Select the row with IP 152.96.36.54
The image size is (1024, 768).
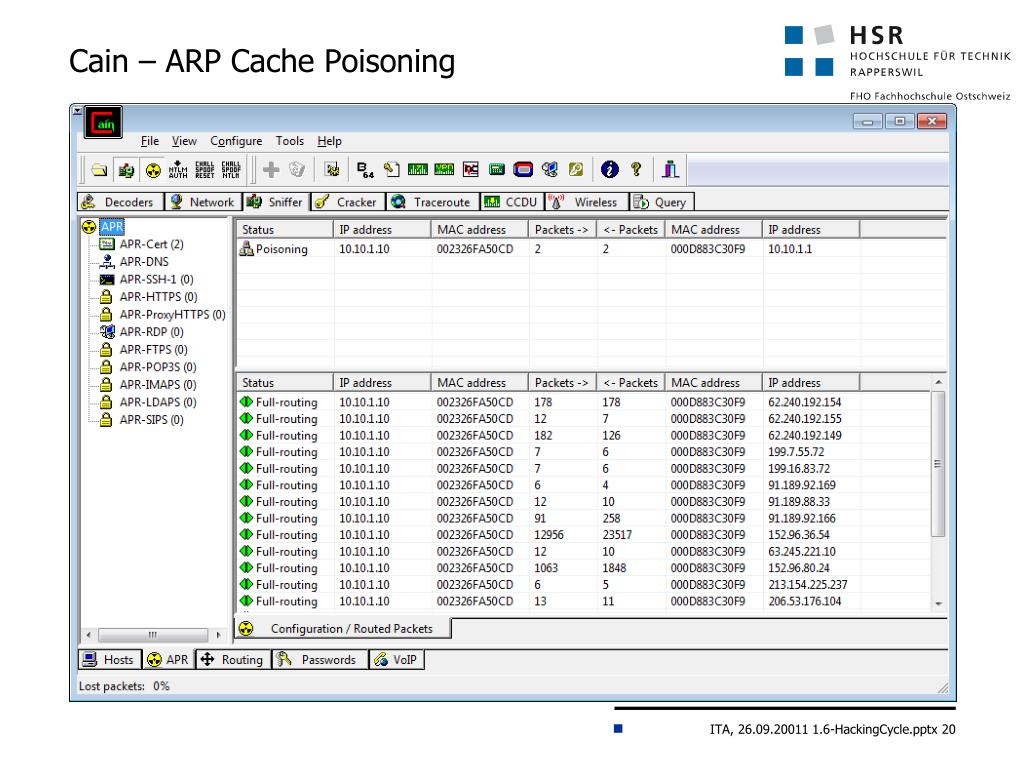584,535
